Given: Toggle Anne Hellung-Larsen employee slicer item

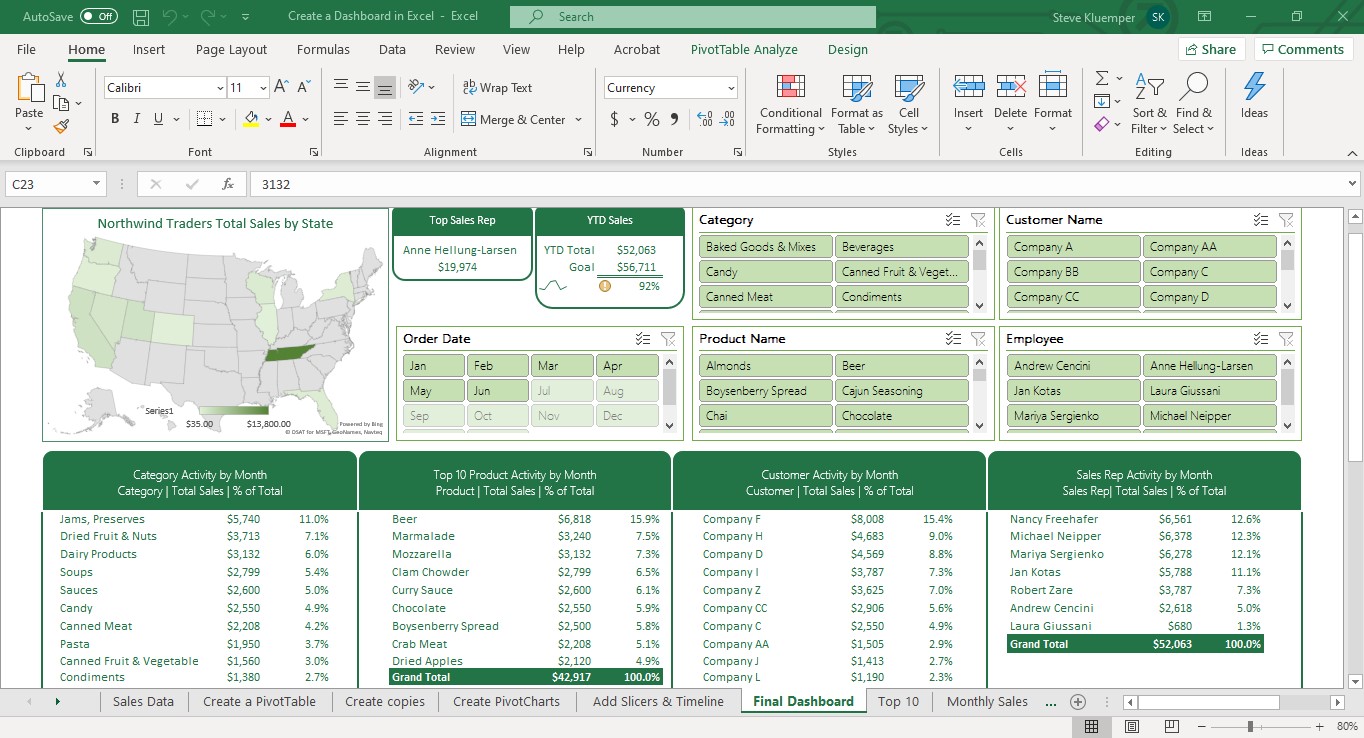Looking at the screenshot, I should coord(1210,366).
